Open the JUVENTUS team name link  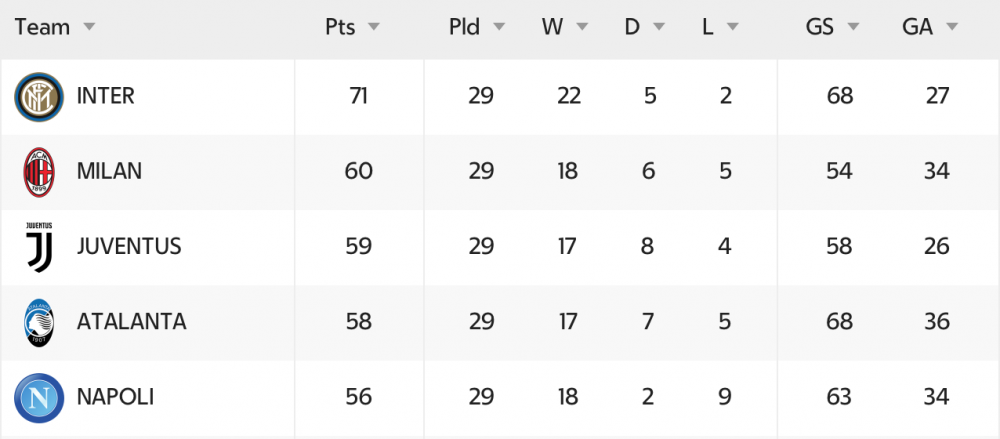[129, 247]
